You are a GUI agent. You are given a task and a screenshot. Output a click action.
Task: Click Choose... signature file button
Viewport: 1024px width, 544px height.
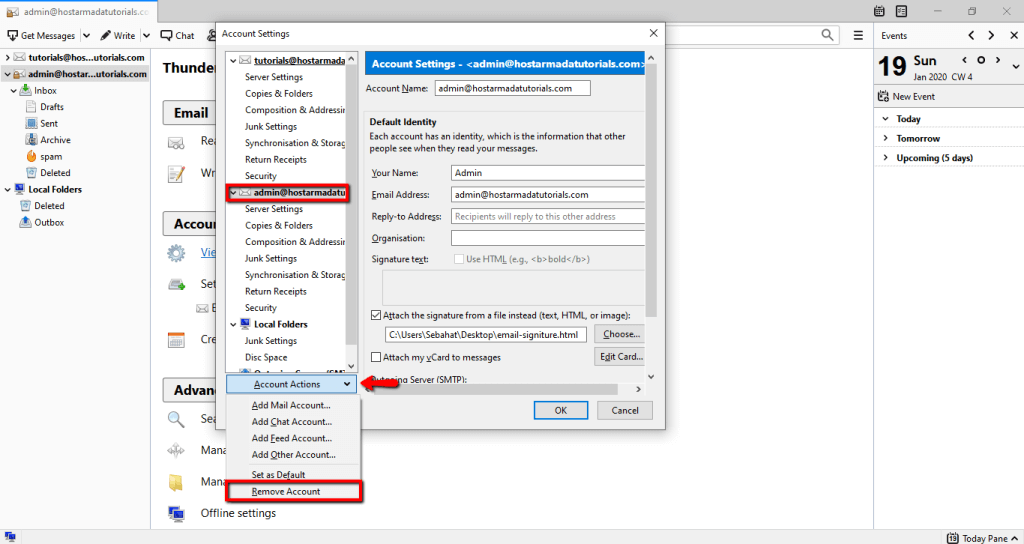(619, 334)
